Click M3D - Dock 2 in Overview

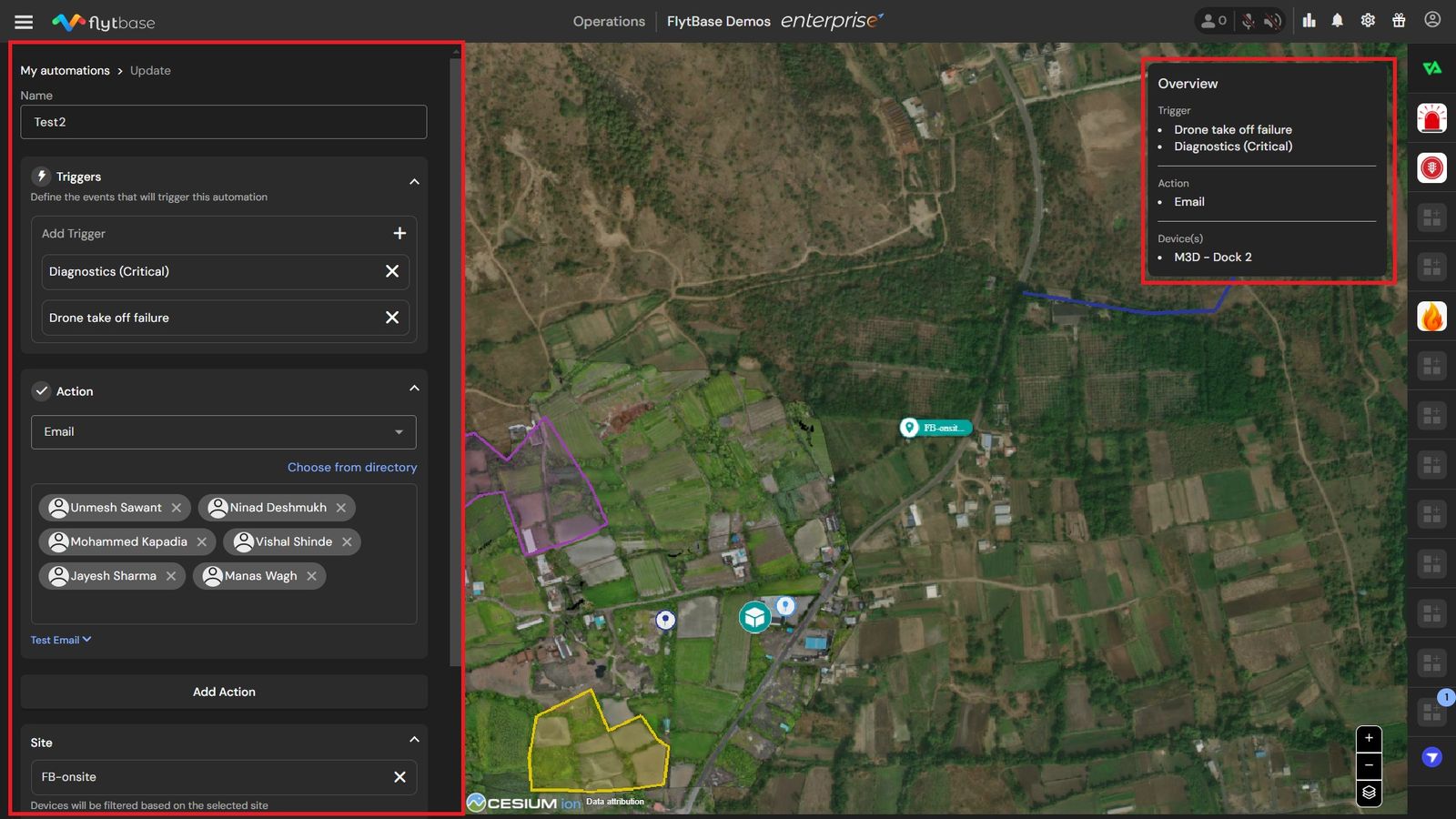tap(1213, 258)
